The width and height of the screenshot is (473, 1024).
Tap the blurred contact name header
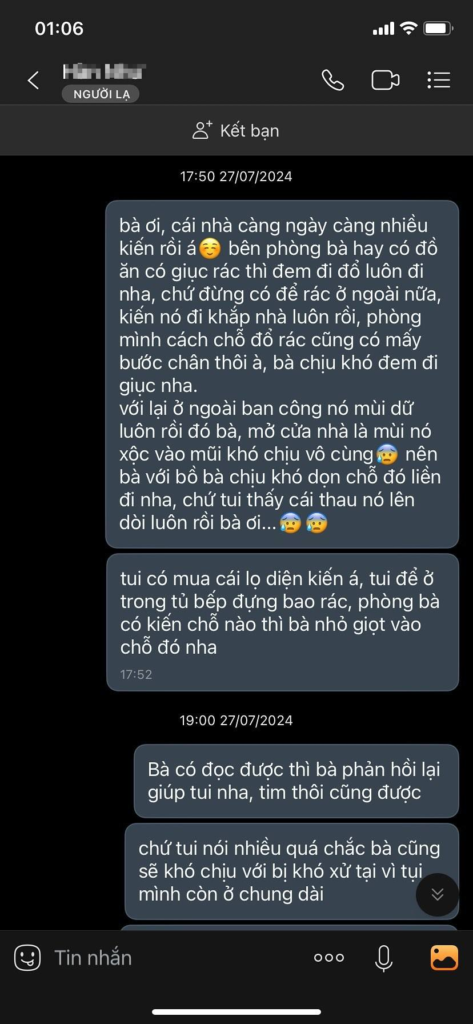105,71
